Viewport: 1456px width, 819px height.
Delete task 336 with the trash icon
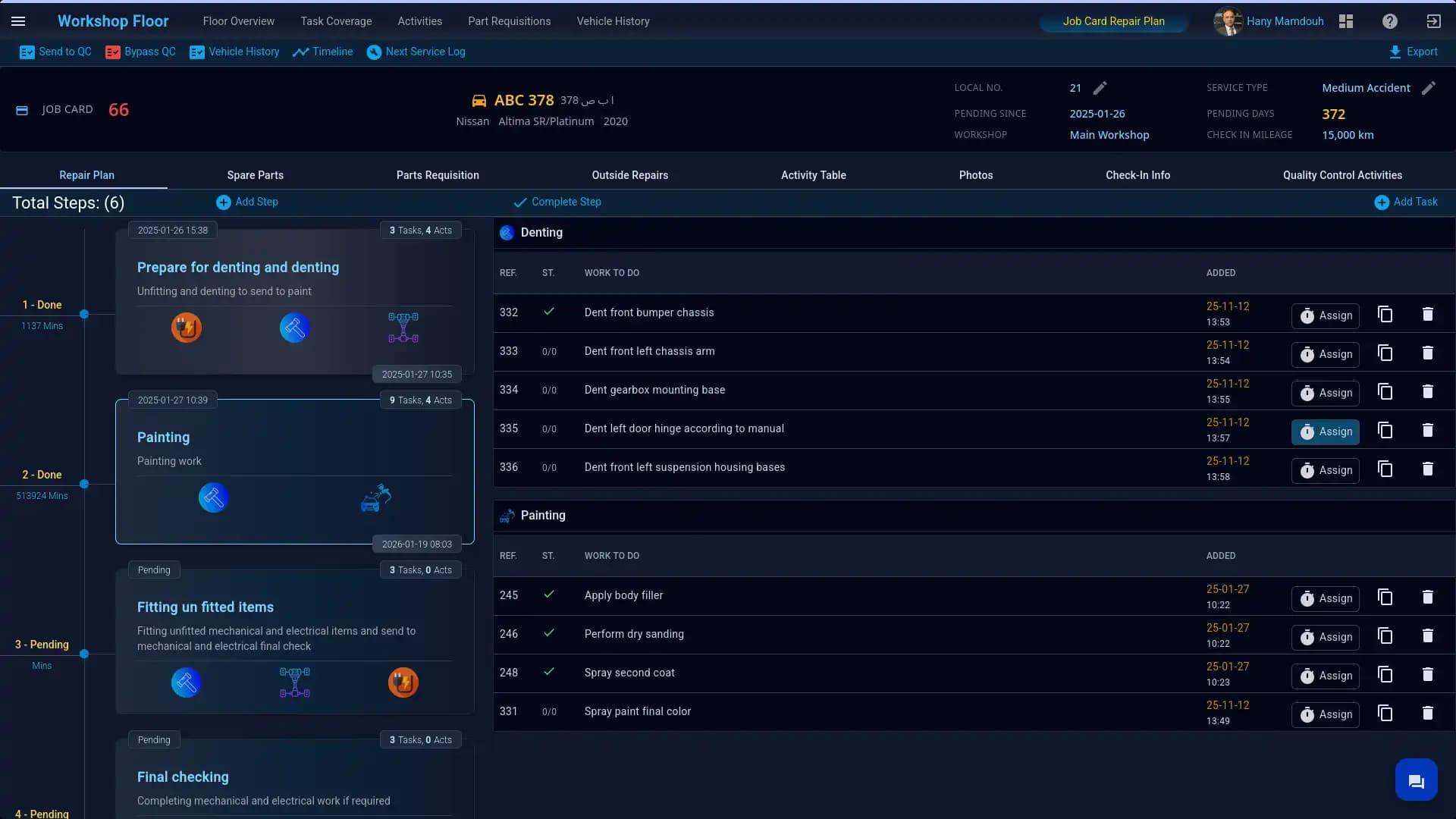(1428, 469)
